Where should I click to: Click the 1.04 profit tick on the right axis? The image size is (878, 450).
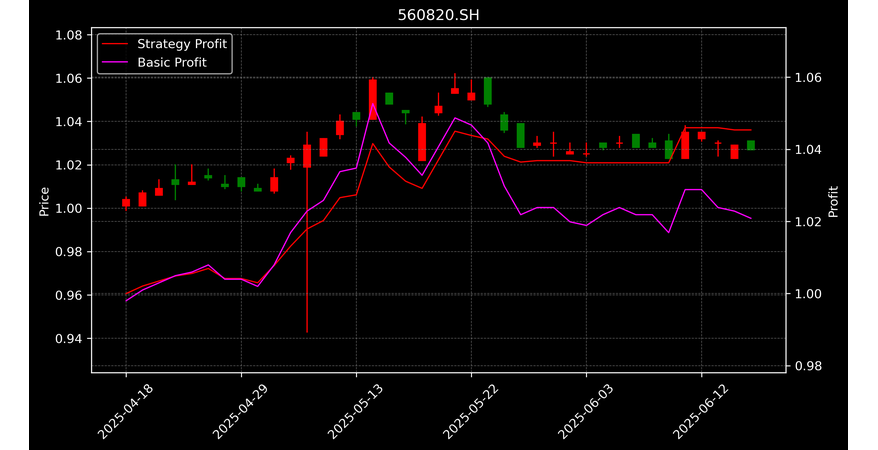point(809,149)
